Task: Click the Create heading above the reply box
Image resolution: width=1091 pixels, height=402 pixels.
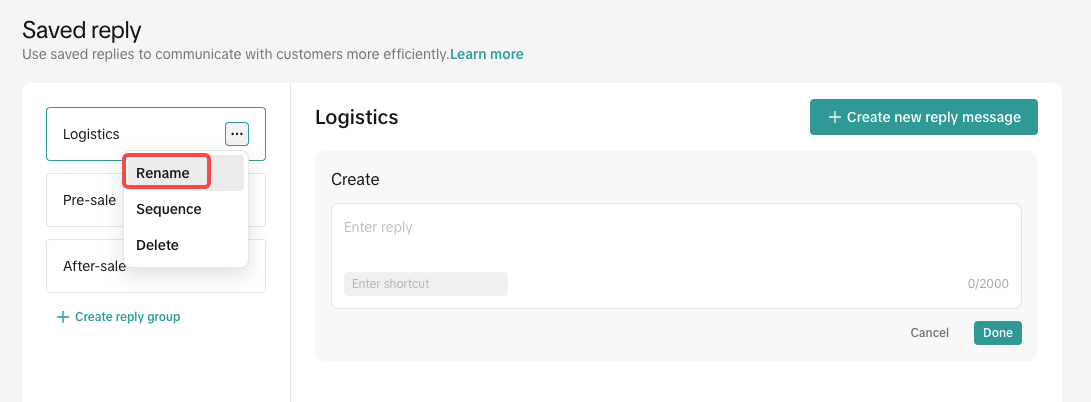Action: (355, 180)
